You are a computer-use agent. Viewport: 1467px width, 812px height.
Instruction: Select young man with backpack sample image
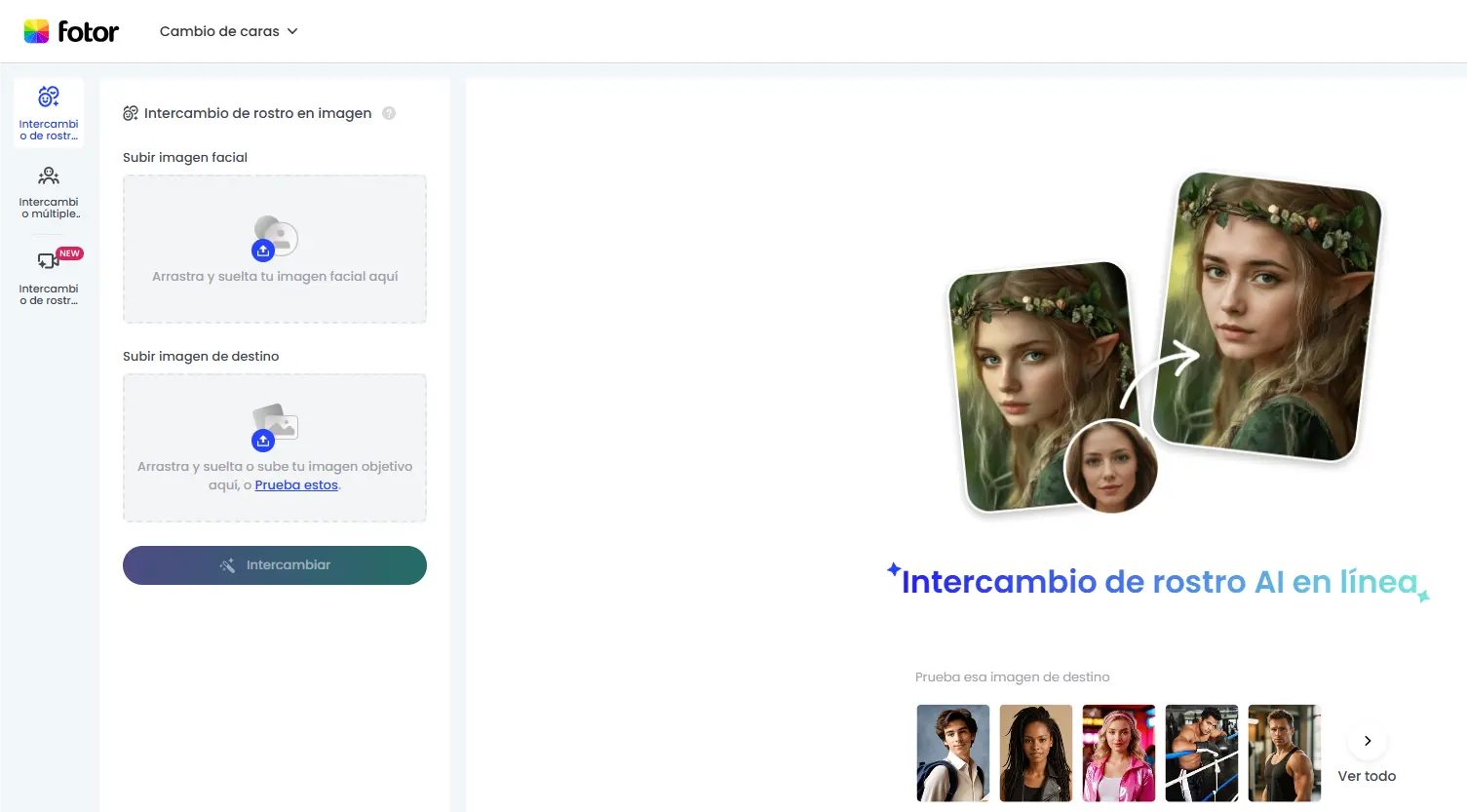(953, 753)
